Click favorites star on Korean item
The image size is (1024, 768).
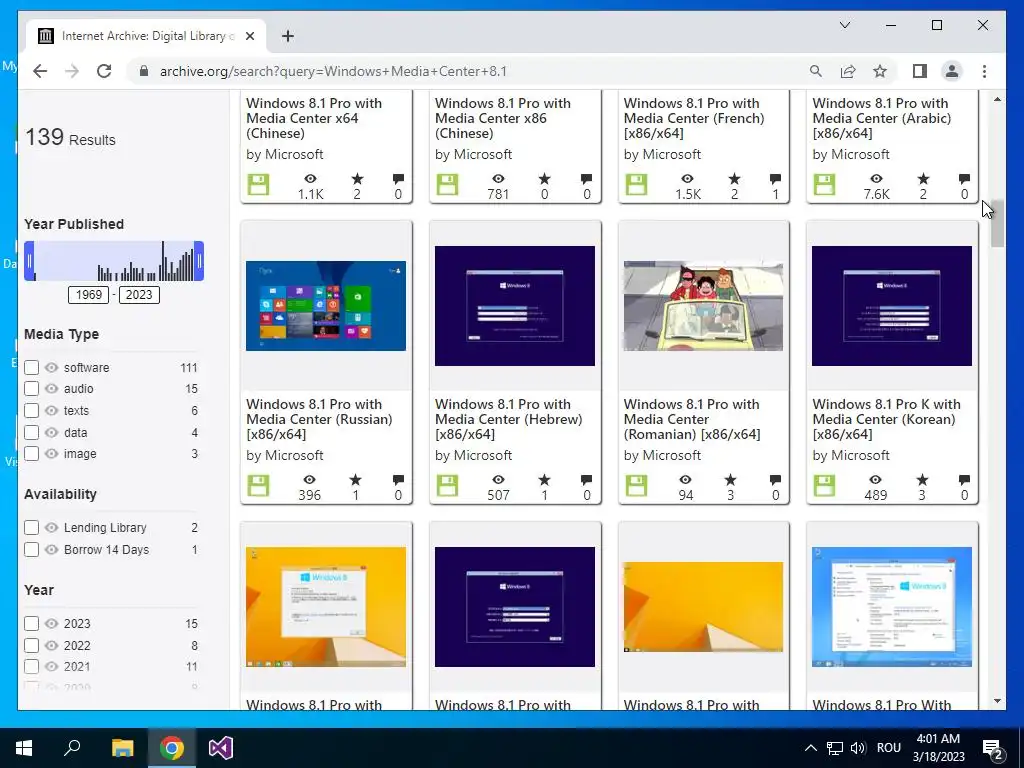[922, 479]
